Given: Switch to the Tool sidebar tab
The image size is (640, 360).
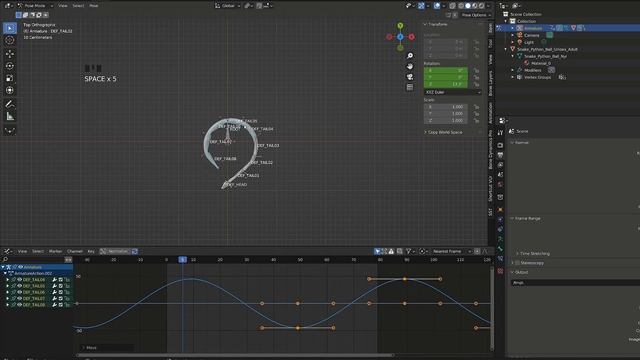Looking at the screenshot, I should pos(491,43).
